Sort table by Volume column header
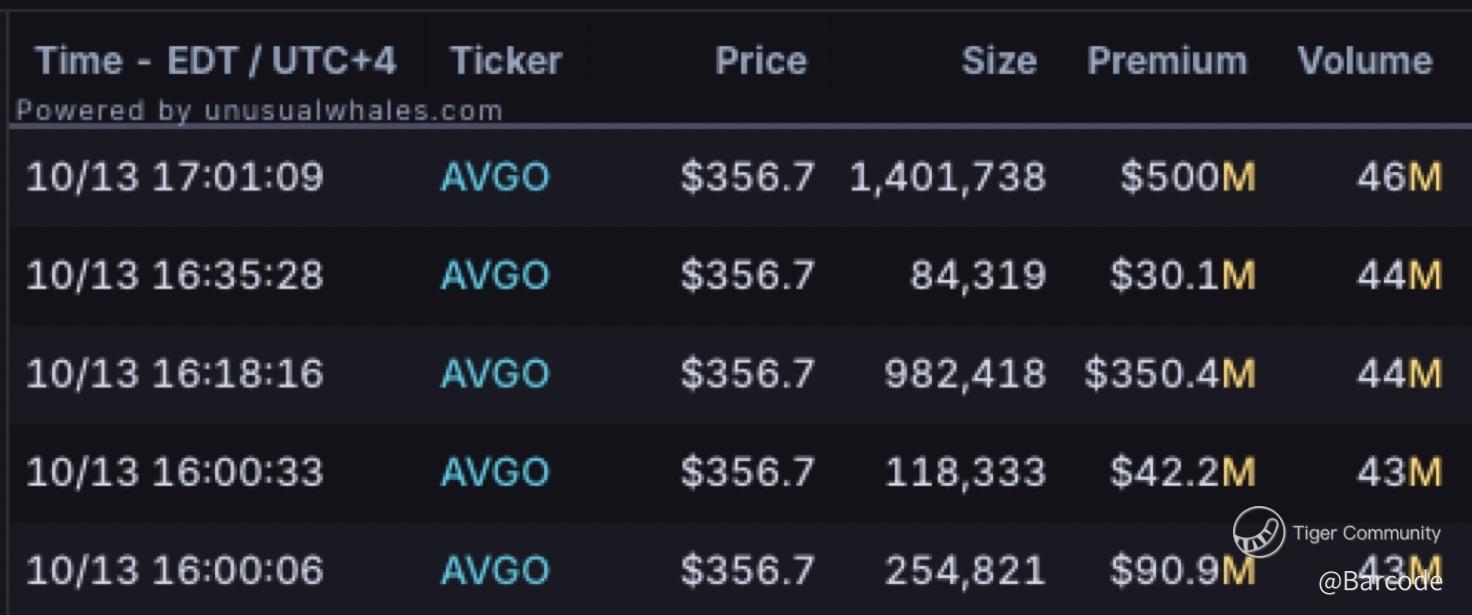The height and width of the screenshot is (615, 1472). [1365, 62]
